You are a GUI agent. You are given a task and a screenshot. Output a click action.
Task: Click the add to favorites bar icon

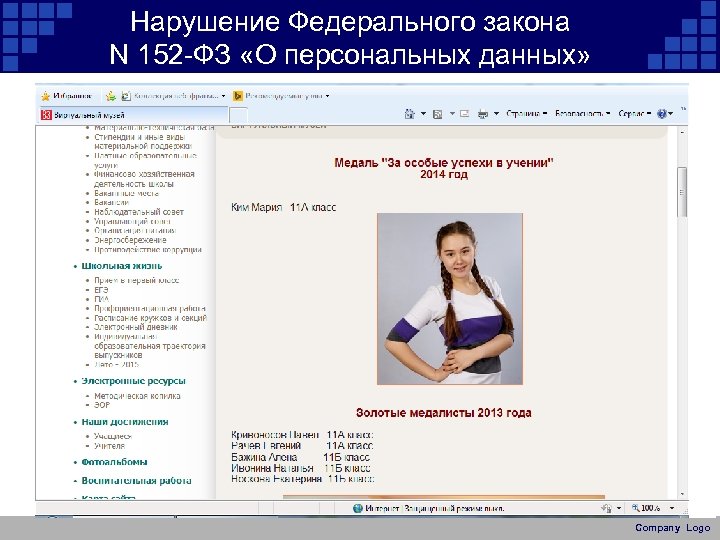[x=111, y=96]
